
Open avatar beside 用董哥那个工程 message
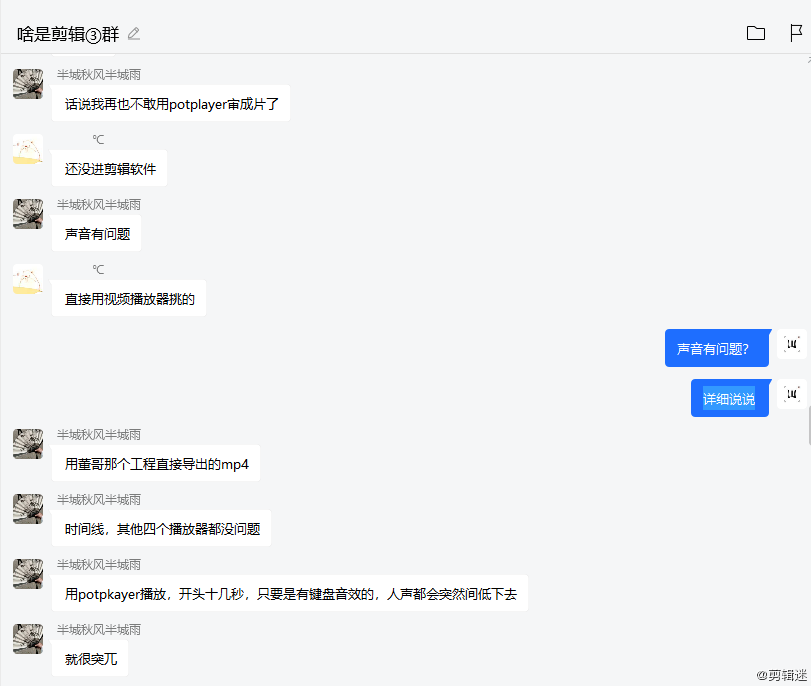(x=28, y=443)
